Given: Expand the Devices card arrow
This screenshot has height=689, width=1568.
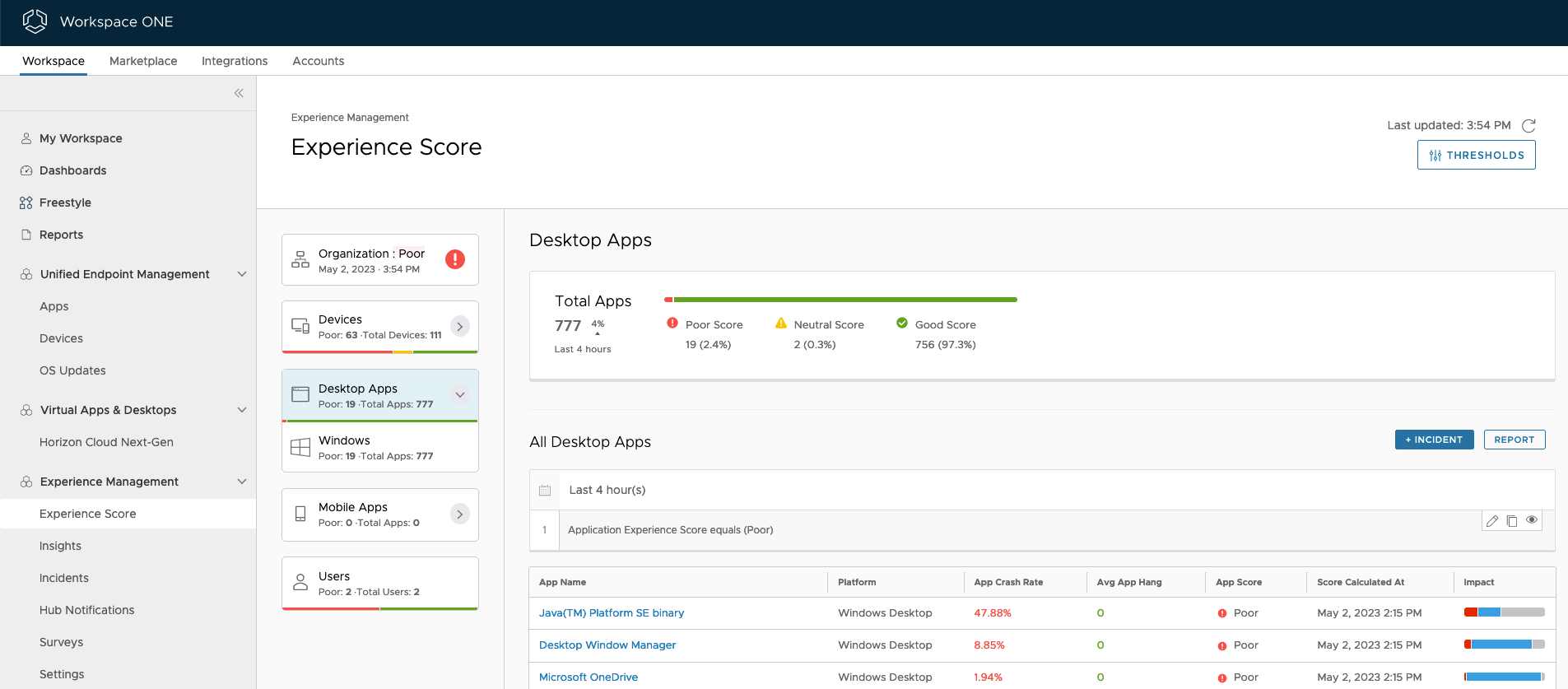Looking at the screenshot, I should [x=460, y=327].
